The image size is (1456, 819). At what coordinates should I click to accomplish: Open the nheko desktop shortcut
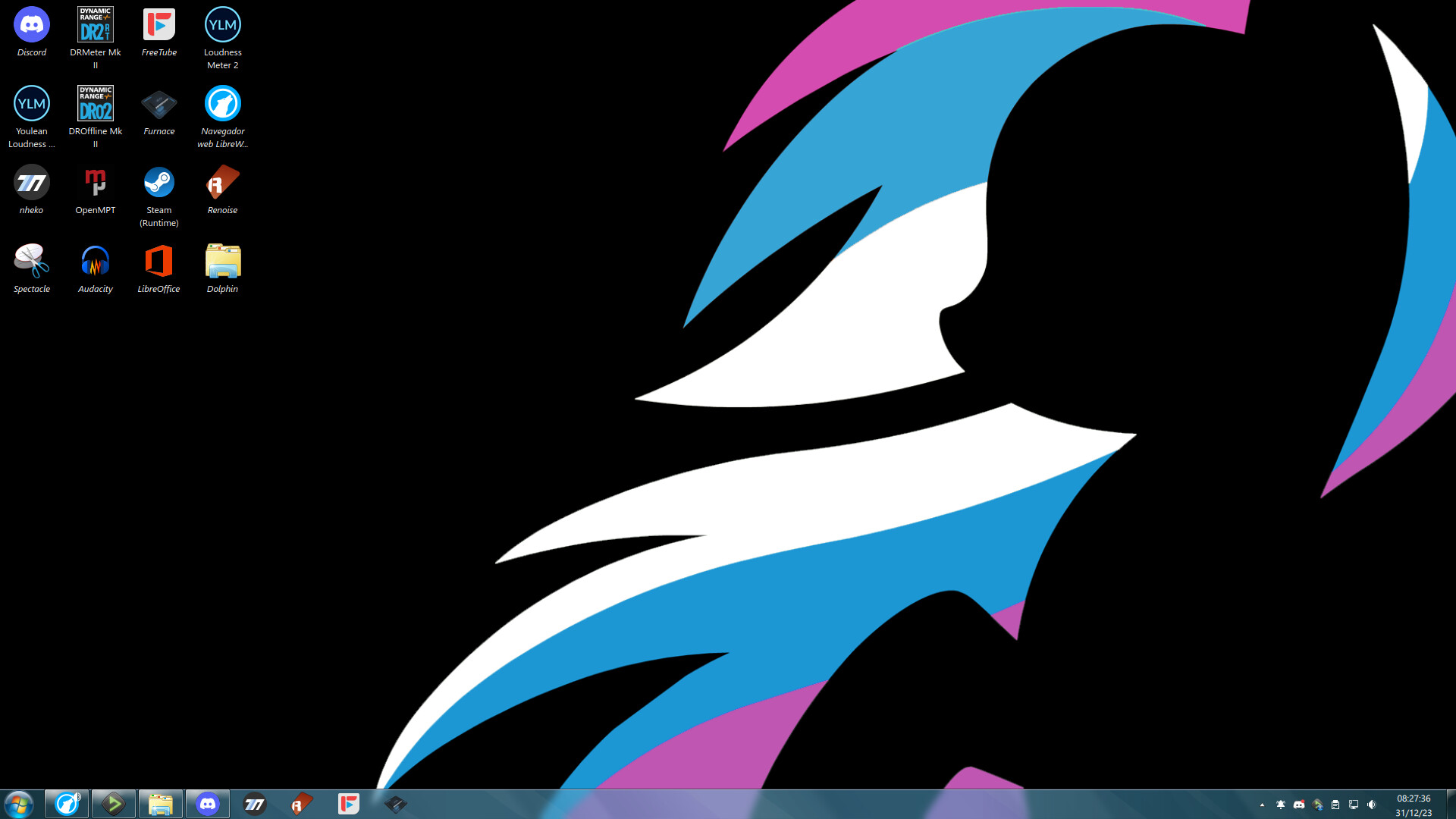(32, 184)
